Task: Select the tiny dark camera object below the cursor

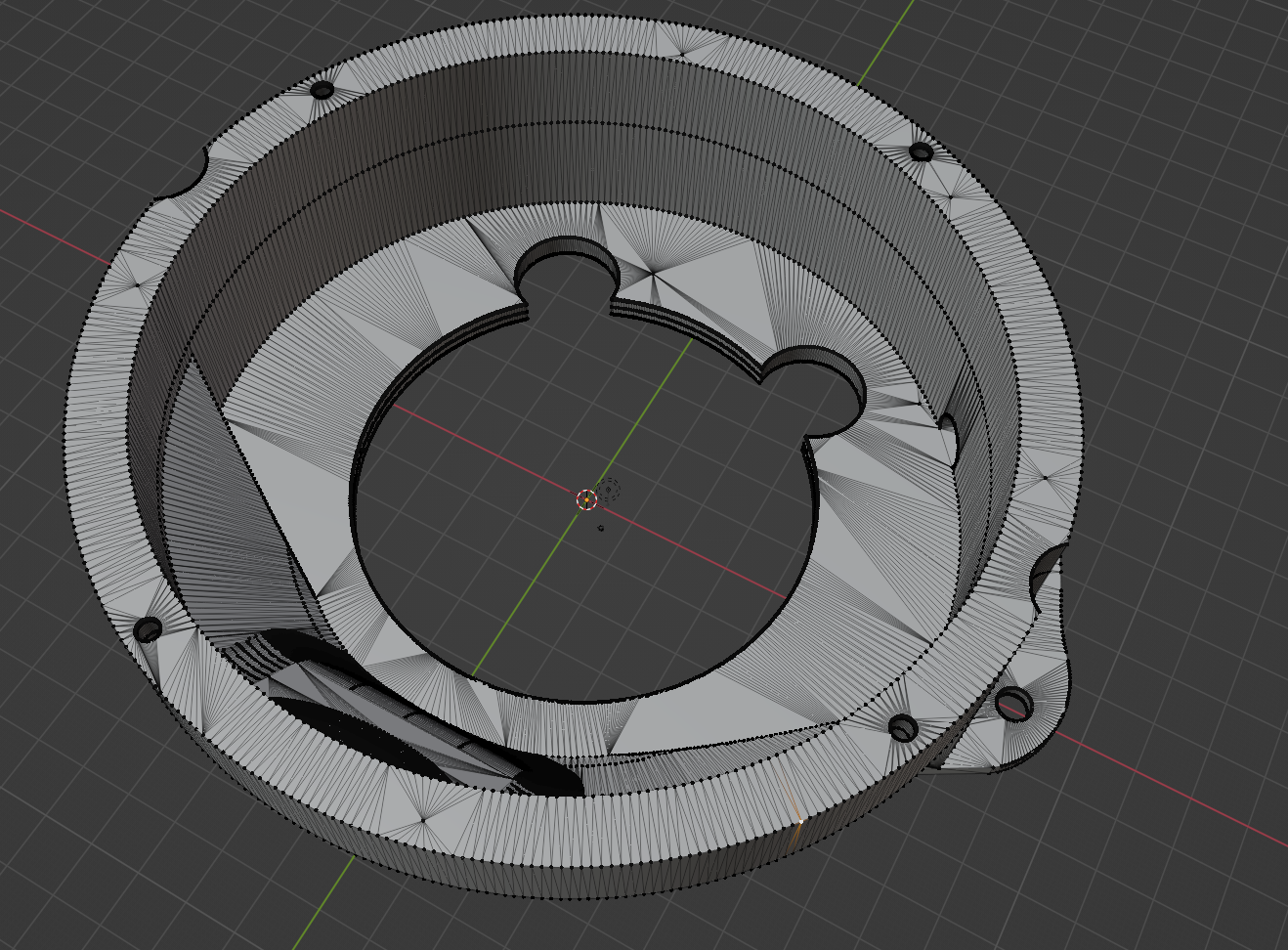Action: tap(601, 528)
